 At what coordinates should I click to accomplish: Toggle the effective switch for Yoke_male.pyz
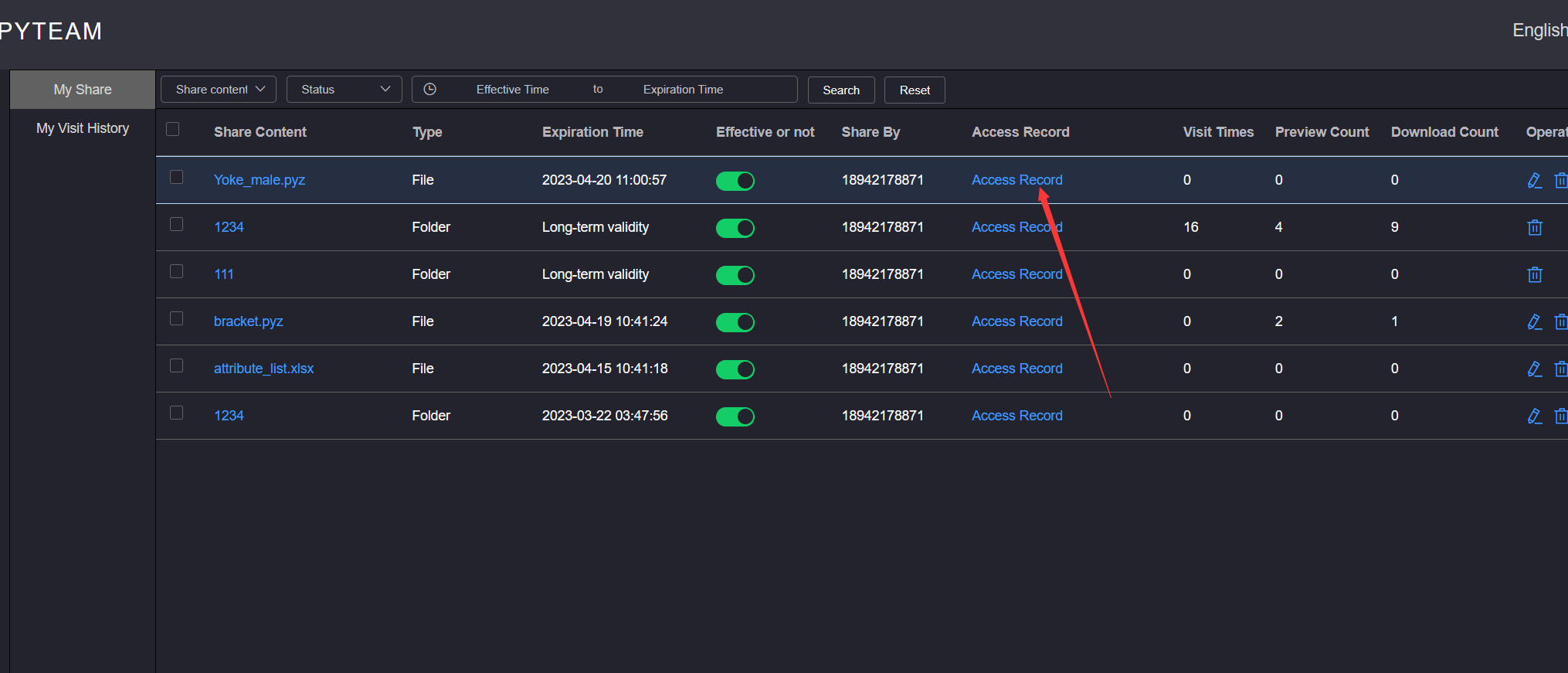(x=735, y=181)
